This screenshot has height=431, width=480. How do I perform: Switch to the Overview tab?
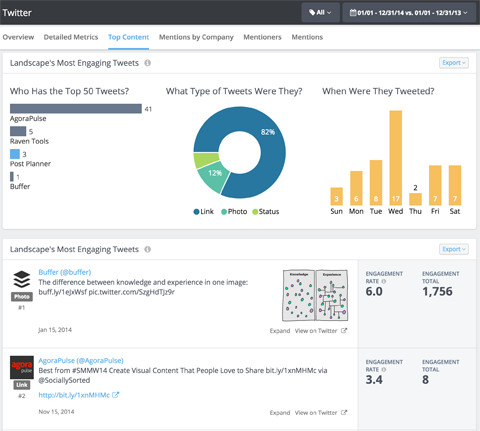[18, 37]
